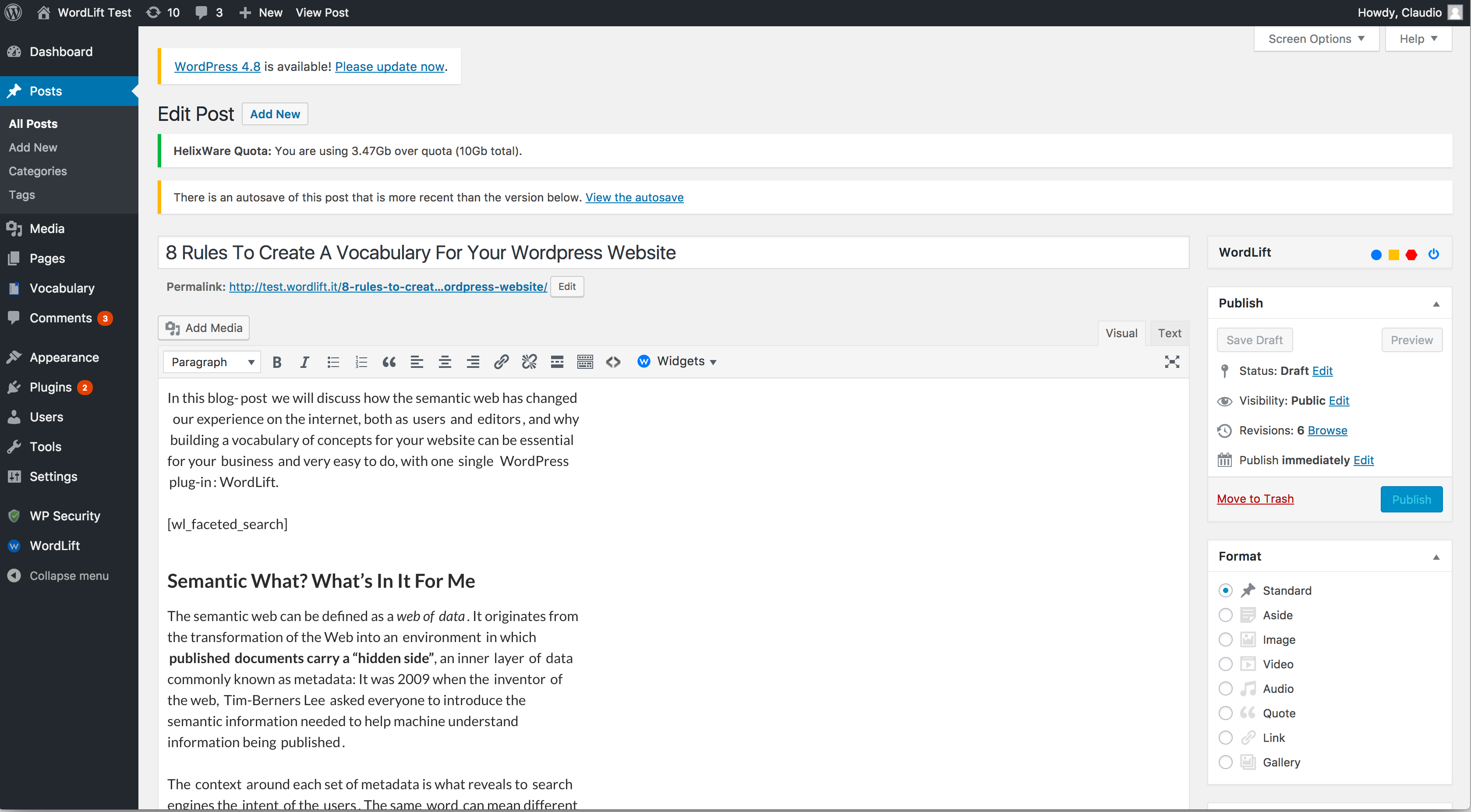Click the red WordLift status dot
Image resolution: width=1471 pixels, height=812 pixels.
[1411, 254]
